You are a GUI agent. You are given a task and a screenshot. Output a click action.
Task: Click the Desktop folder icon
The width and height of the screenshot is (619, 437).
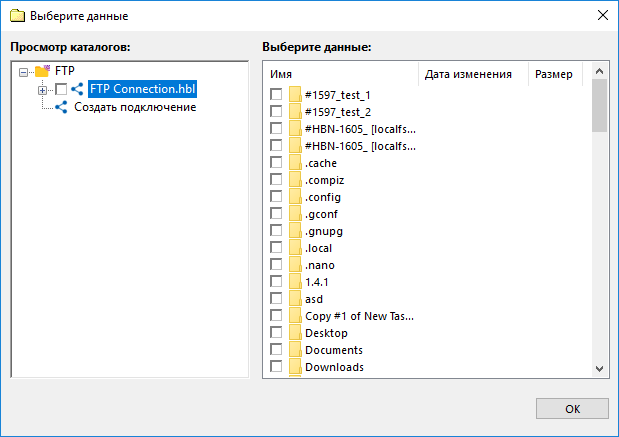coord(295,332)
